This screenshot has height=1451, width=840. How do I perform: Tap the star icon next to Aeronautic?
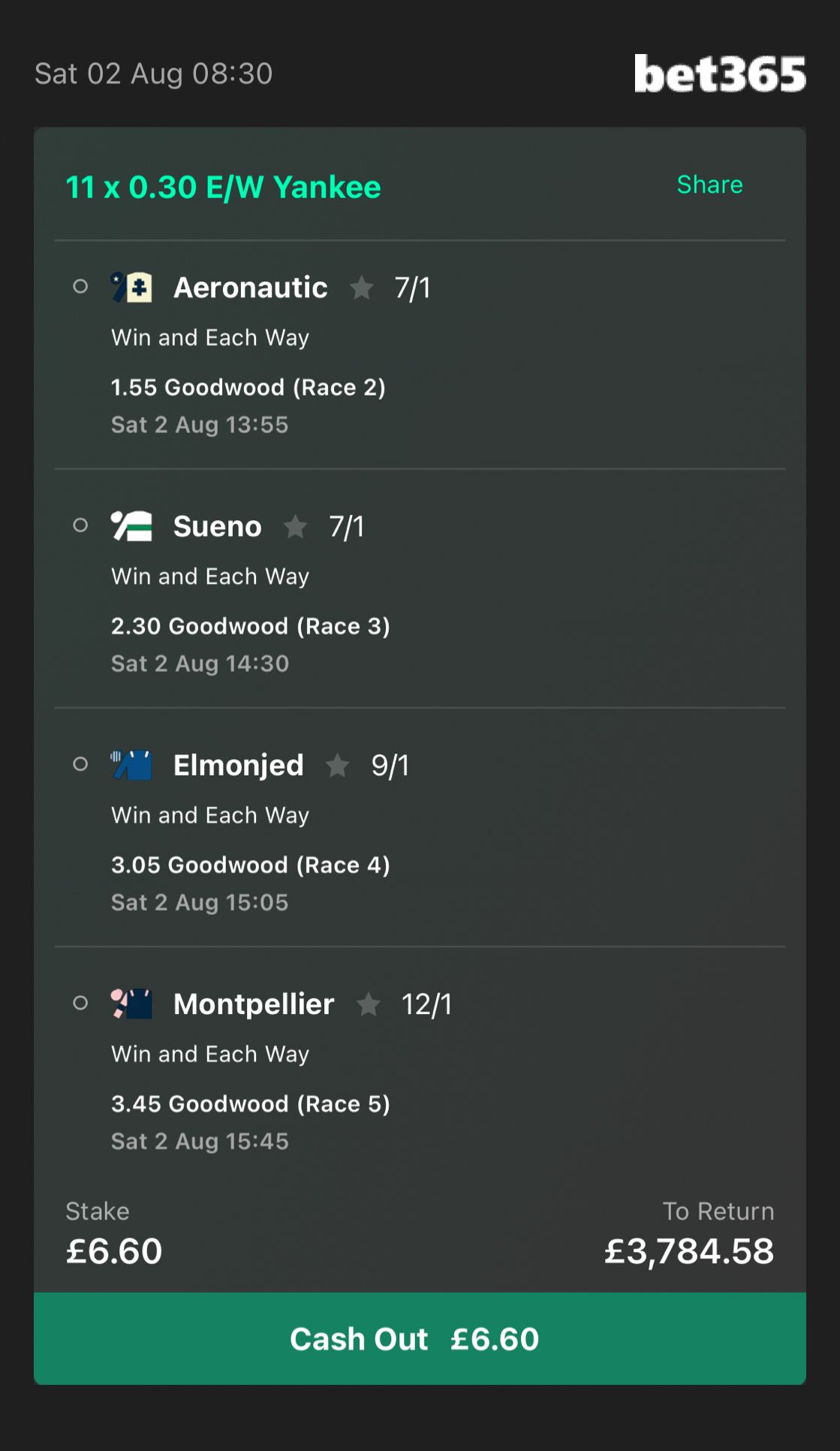362,287
